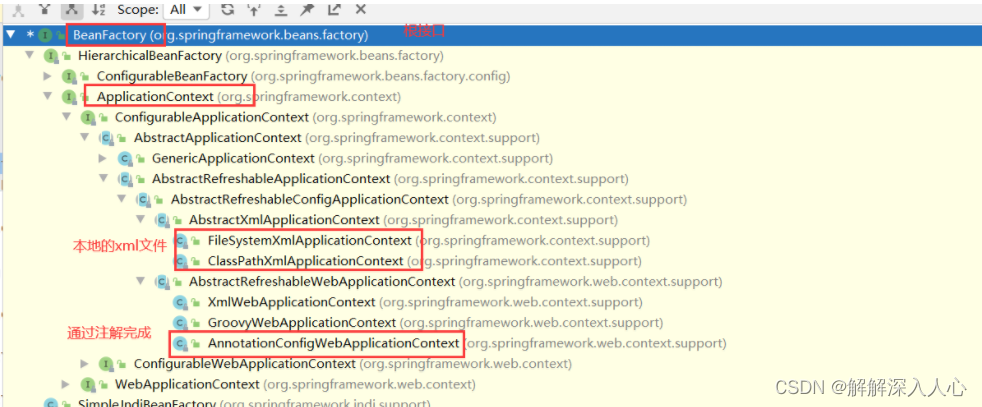
Task: Click the expand all toolbar icon
Action: pyautogui.click(x=281, y=8)
